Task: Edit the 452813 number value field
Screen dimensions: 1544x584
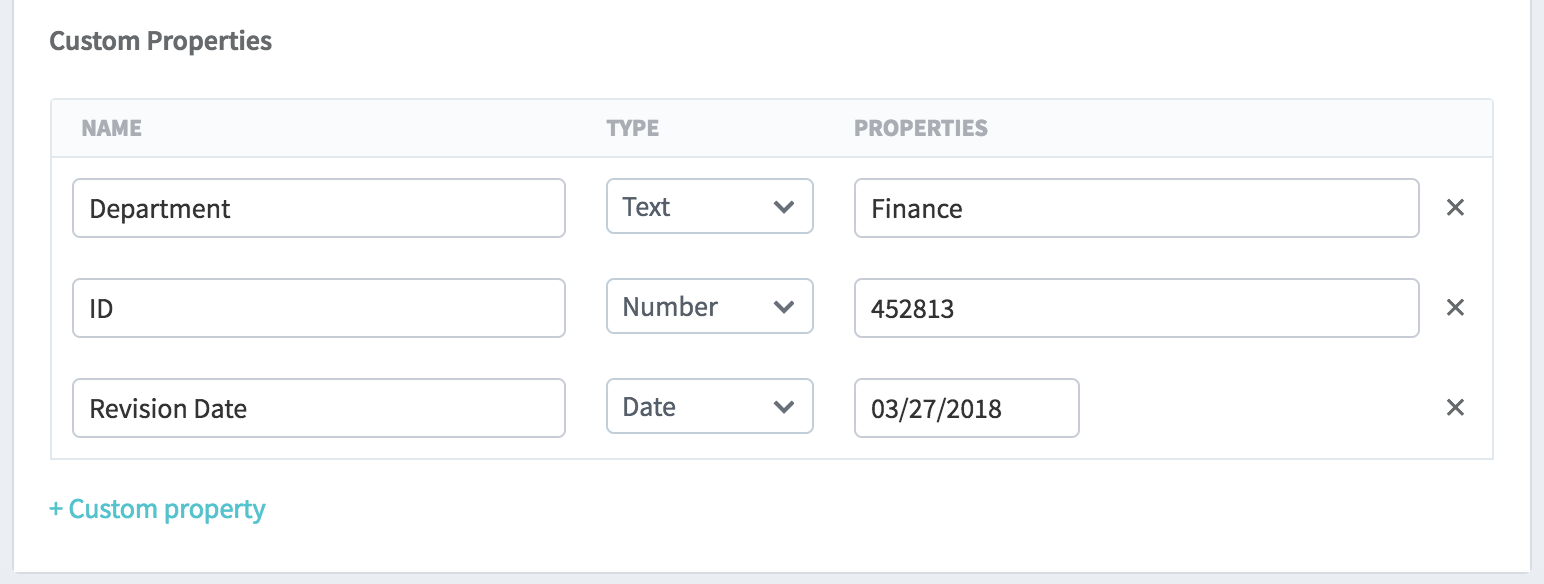Action: (1136, 308)
